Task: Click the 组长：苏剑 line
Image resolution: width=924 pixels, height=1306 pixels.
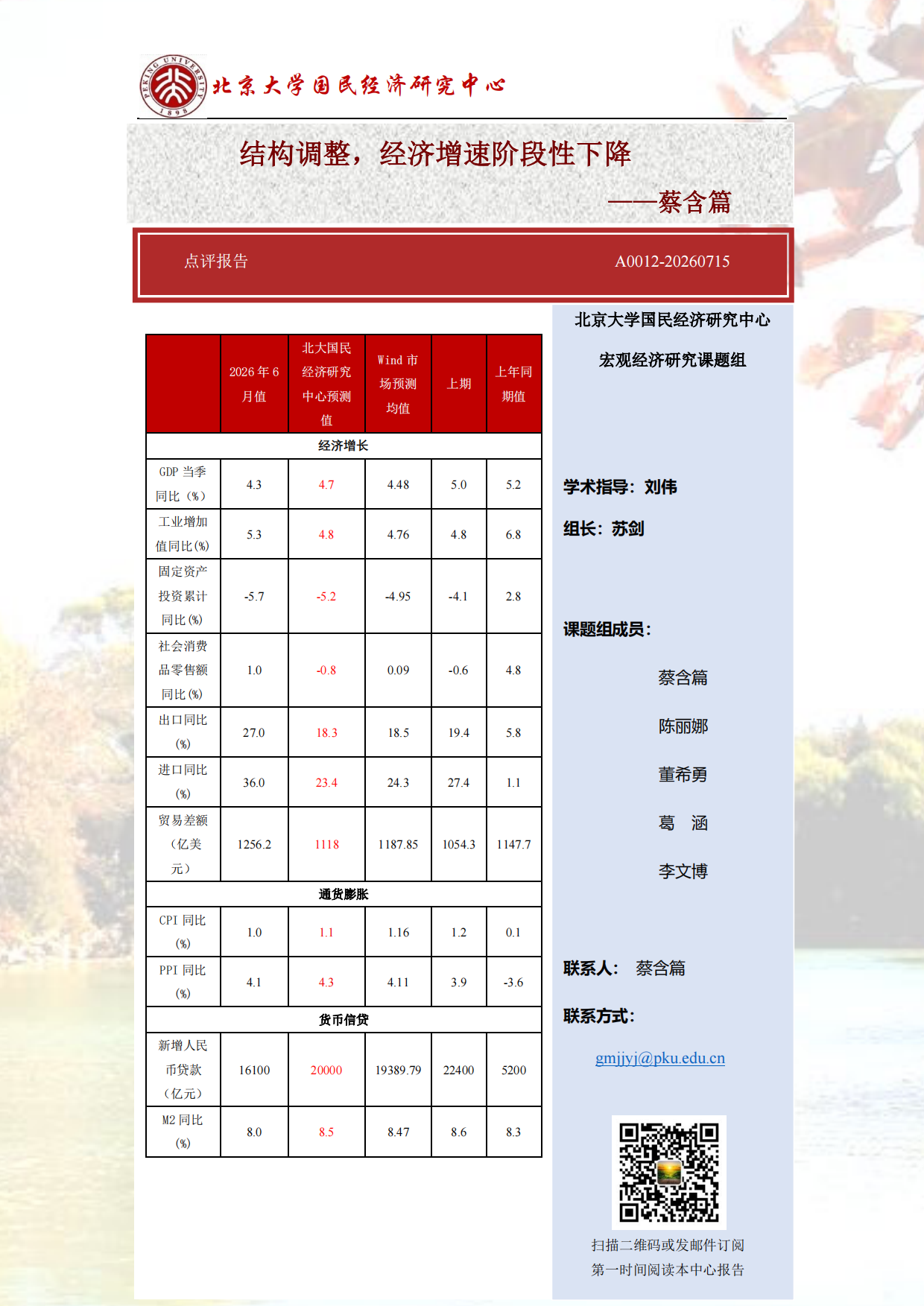Action: (x=604, y=529)
